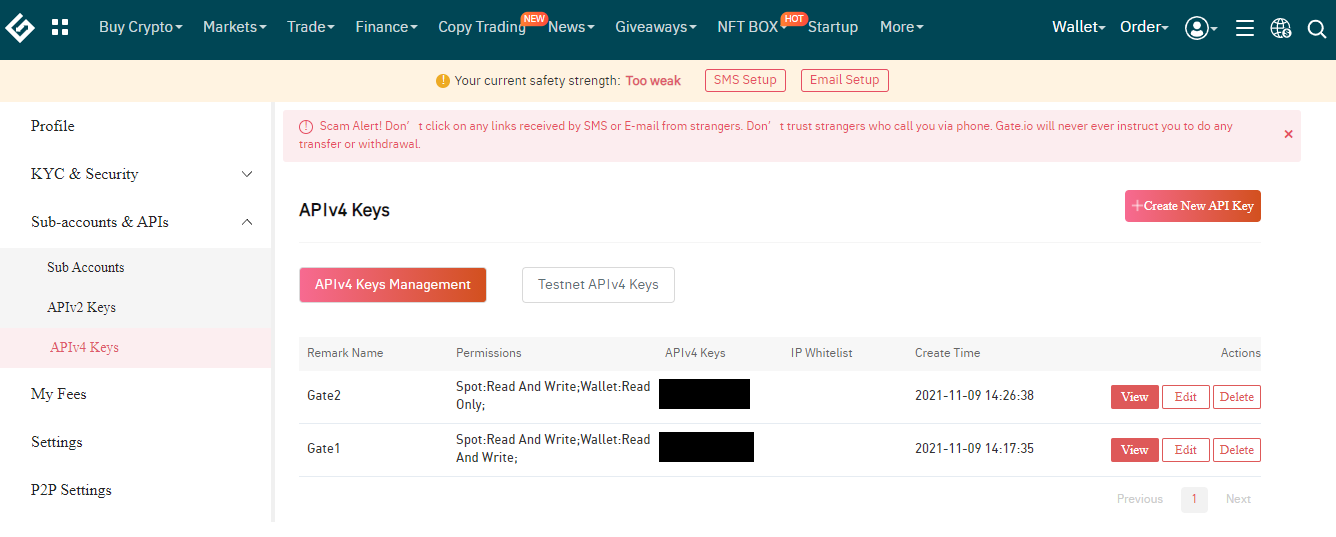View the Gate2 API key
This screenshot has width=1336, height=537.
click(x=1135, y=397)
